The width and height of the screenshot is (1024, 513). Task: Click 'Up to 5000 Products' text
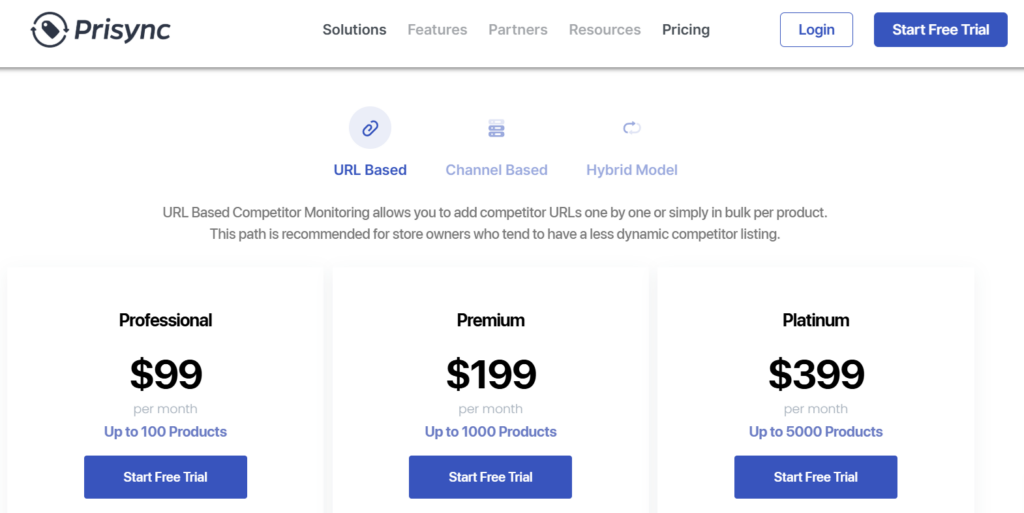816,432
